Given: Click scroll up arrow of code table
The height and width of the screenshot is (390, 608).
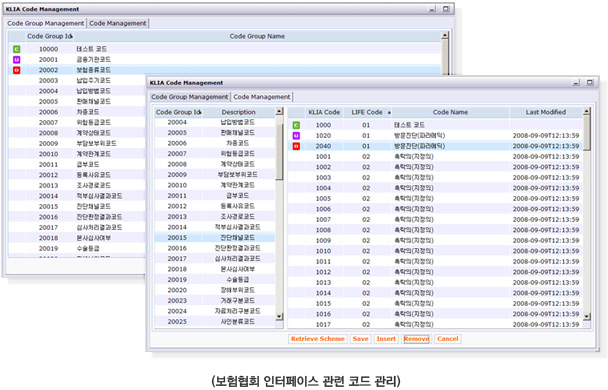Looking at the screenshot, I should pyautogui.click(x=587, y=112).
